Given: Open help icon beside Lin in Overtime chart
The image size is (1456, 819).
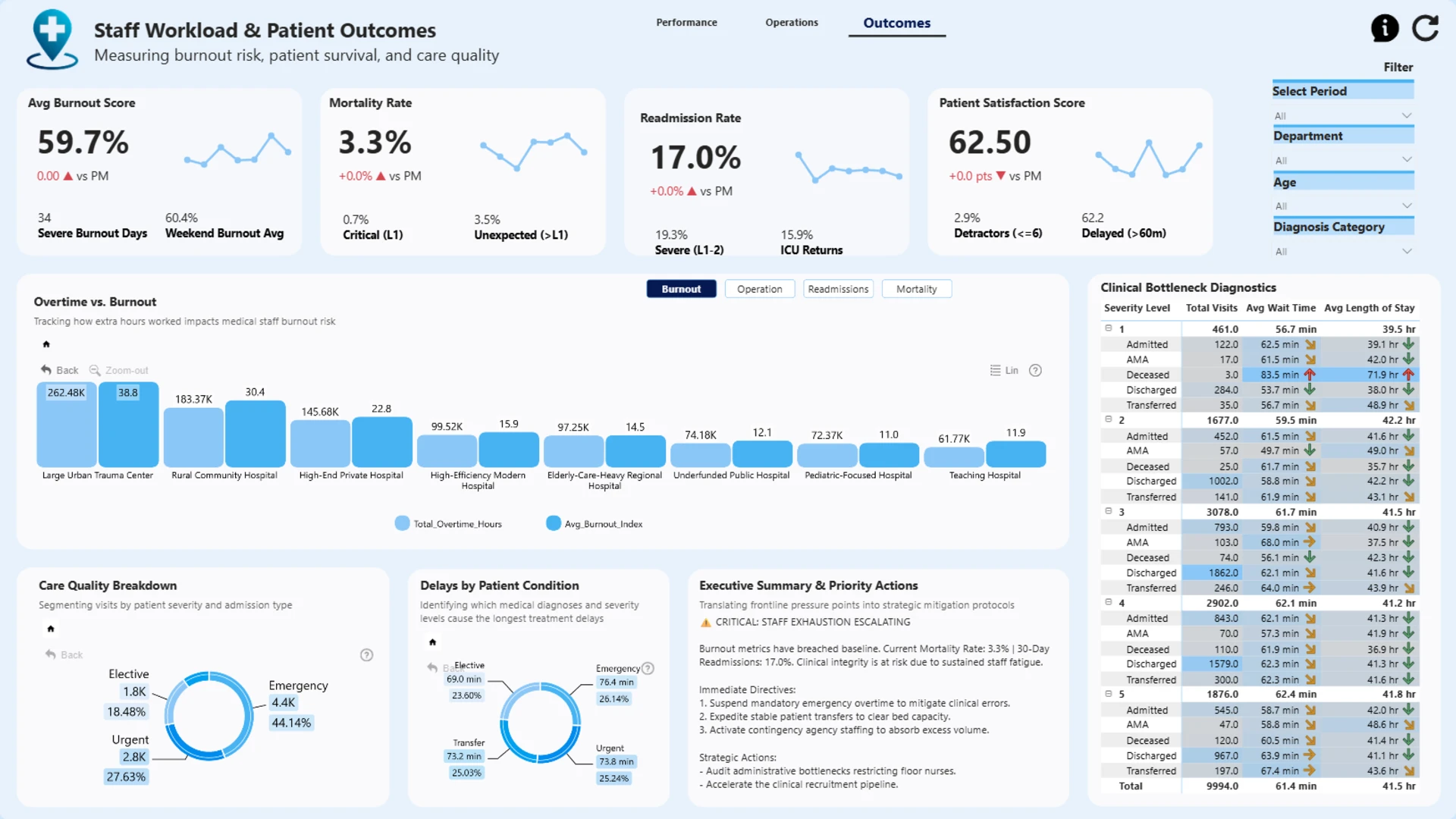Looking at the screenshot, I should coord(1035,370).
